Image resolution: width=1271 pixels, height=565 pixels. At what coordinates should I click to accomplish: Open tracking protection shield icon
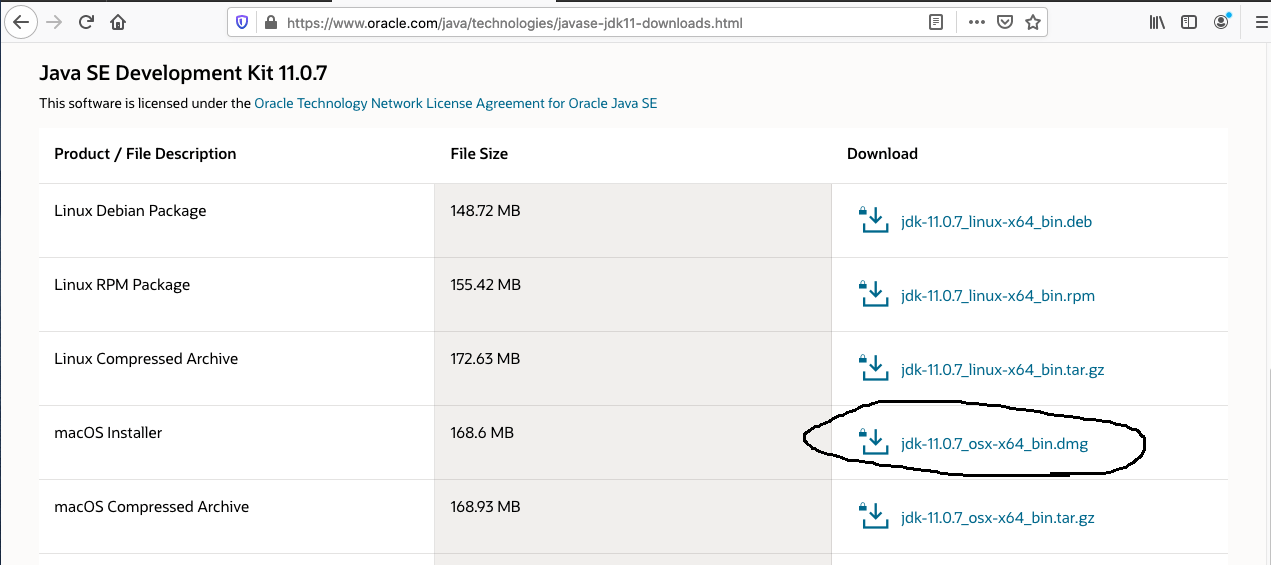click(x=242, y=21)
